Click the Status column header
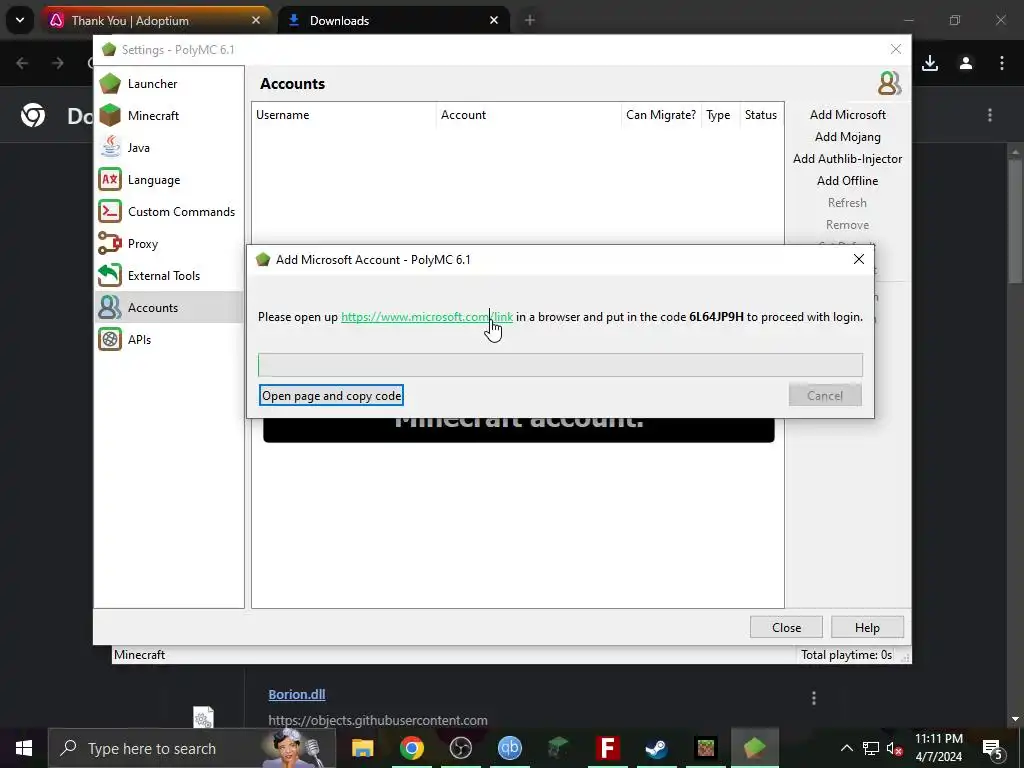Viewport: 1024px width, 768px height. [x=761, y=115]
